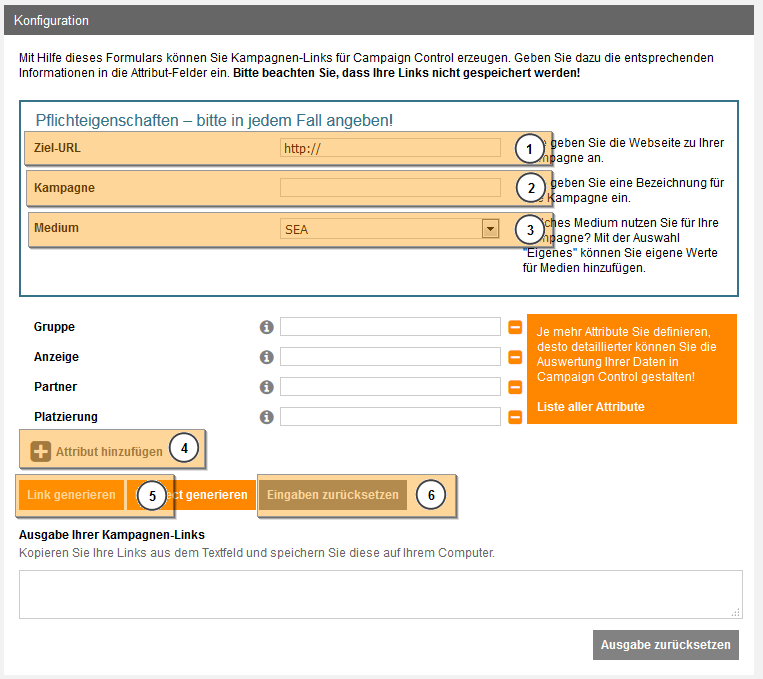Click the info icon next to Platzierung
This screenshot has height=679, width=763.
coord(266,417)
